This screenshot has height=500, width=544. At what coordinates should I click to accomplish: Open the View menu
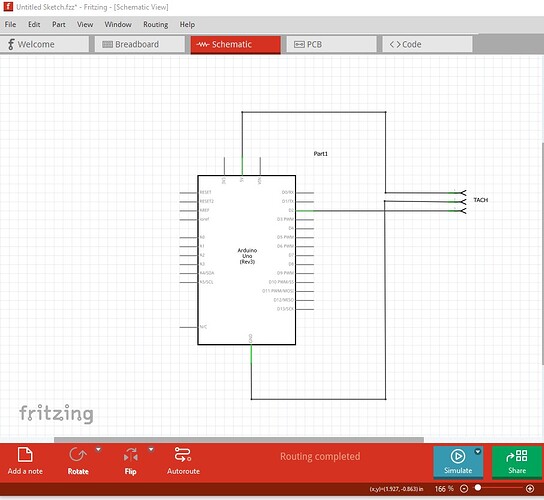point(85,24)
